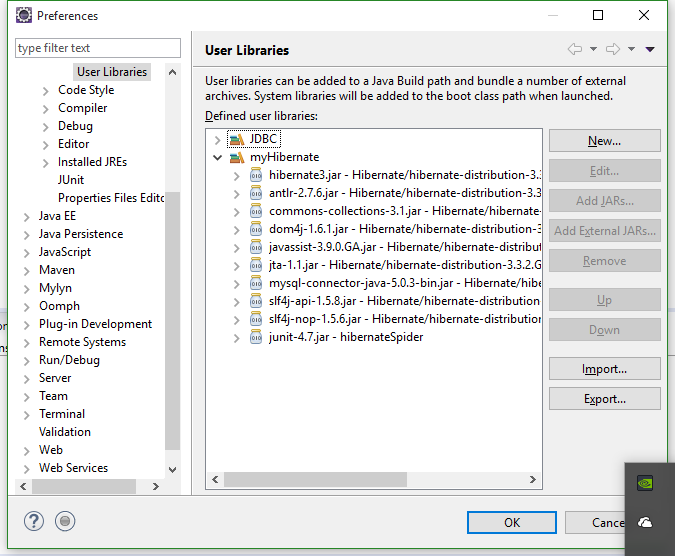Click the slf4j-nop-1.5.6.jar jar icon
675x556 pixels.
(256, 319)
